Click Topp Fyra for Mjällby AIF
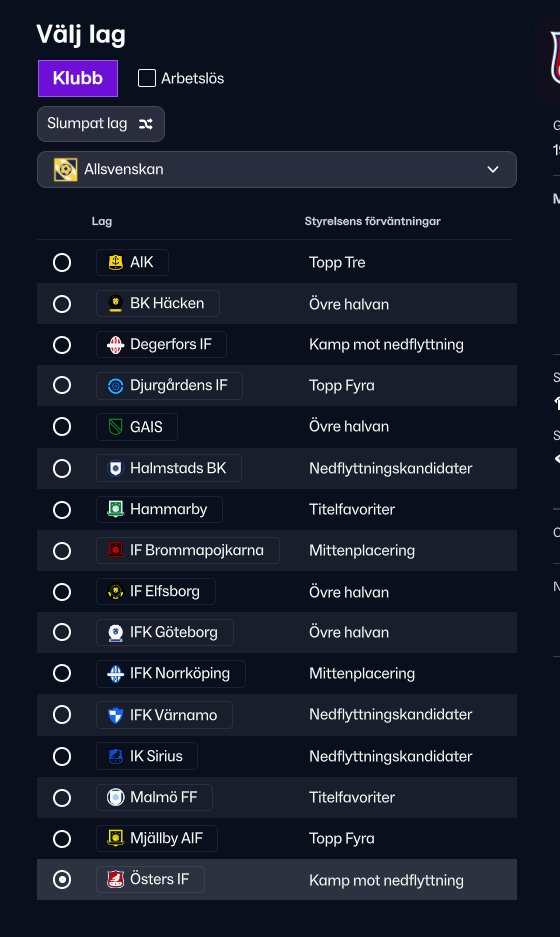Image resolution: width=560 pixels, height=937 pixels. click(342, 839)
